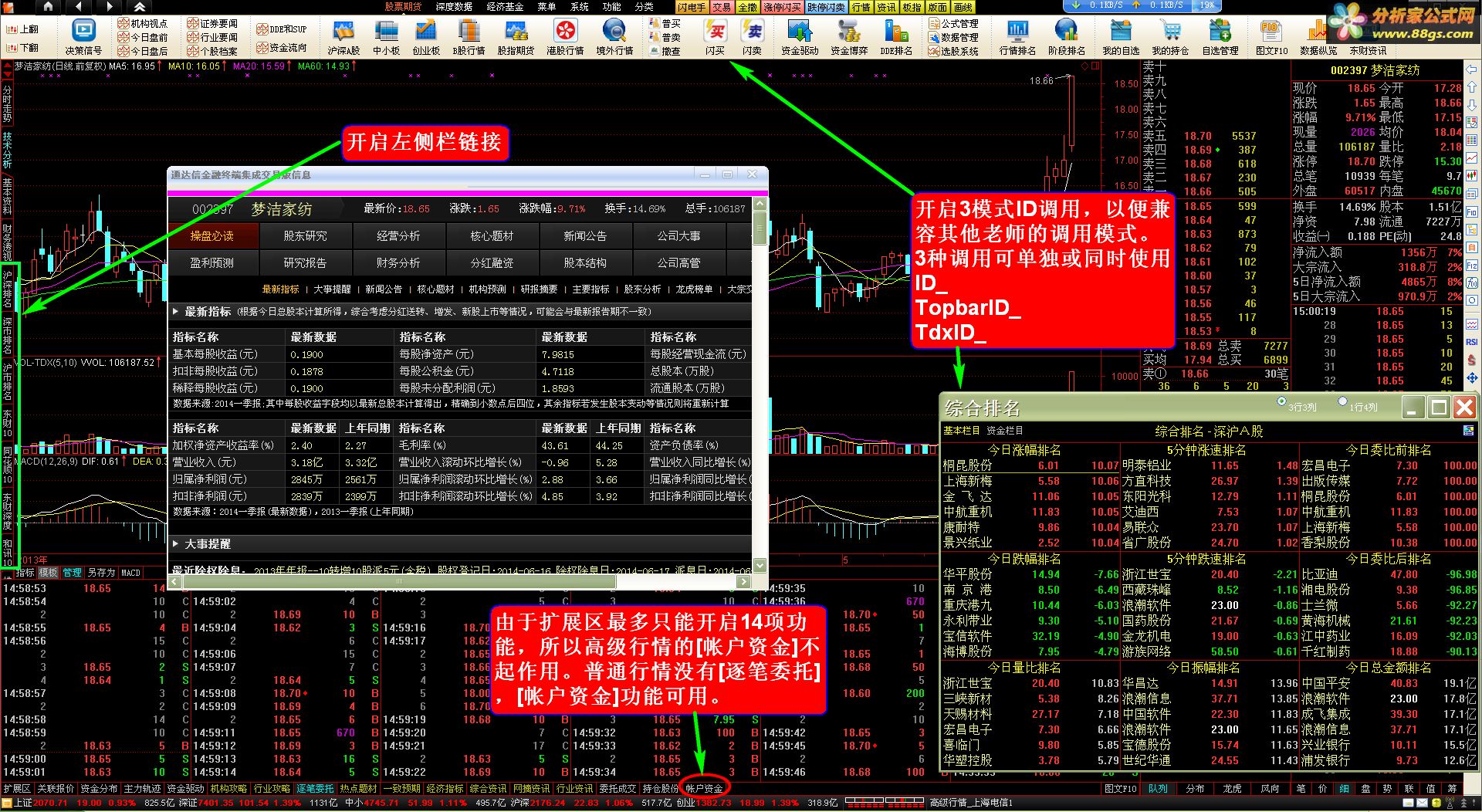Switch to 基本栏目 in 综合排名 window
This screenshot has height=812, width=1482.
[962, 431]
